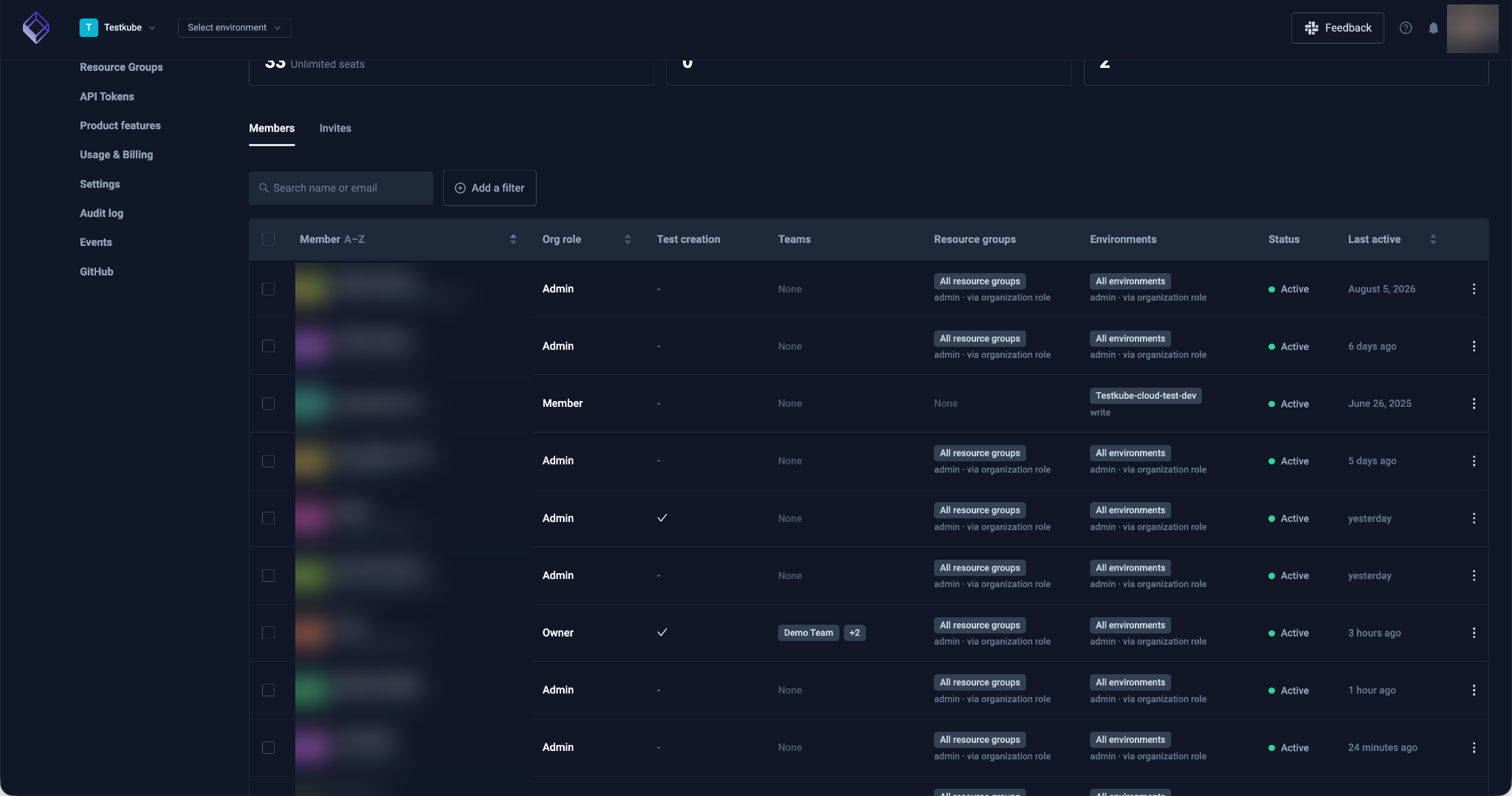Click the Demo Team tag
The image size is (1512, 796).
coord(808,633)
